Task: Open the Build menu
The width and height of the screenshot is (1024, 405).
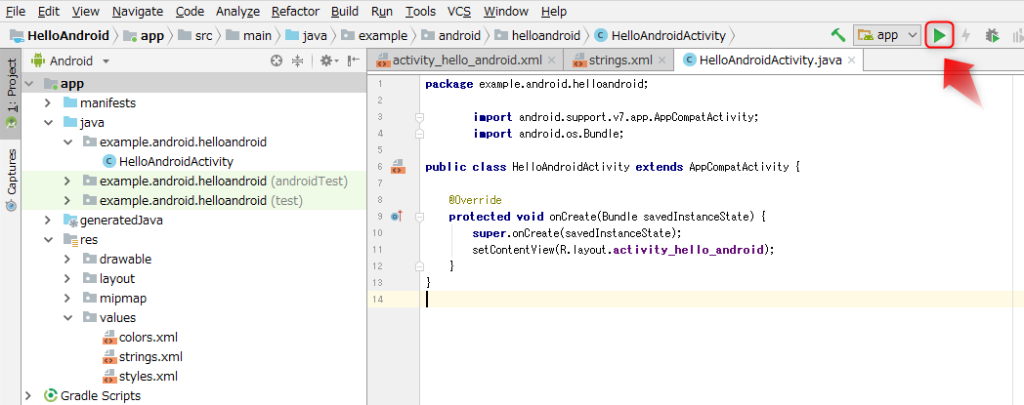Action: [x=344, y=11]
